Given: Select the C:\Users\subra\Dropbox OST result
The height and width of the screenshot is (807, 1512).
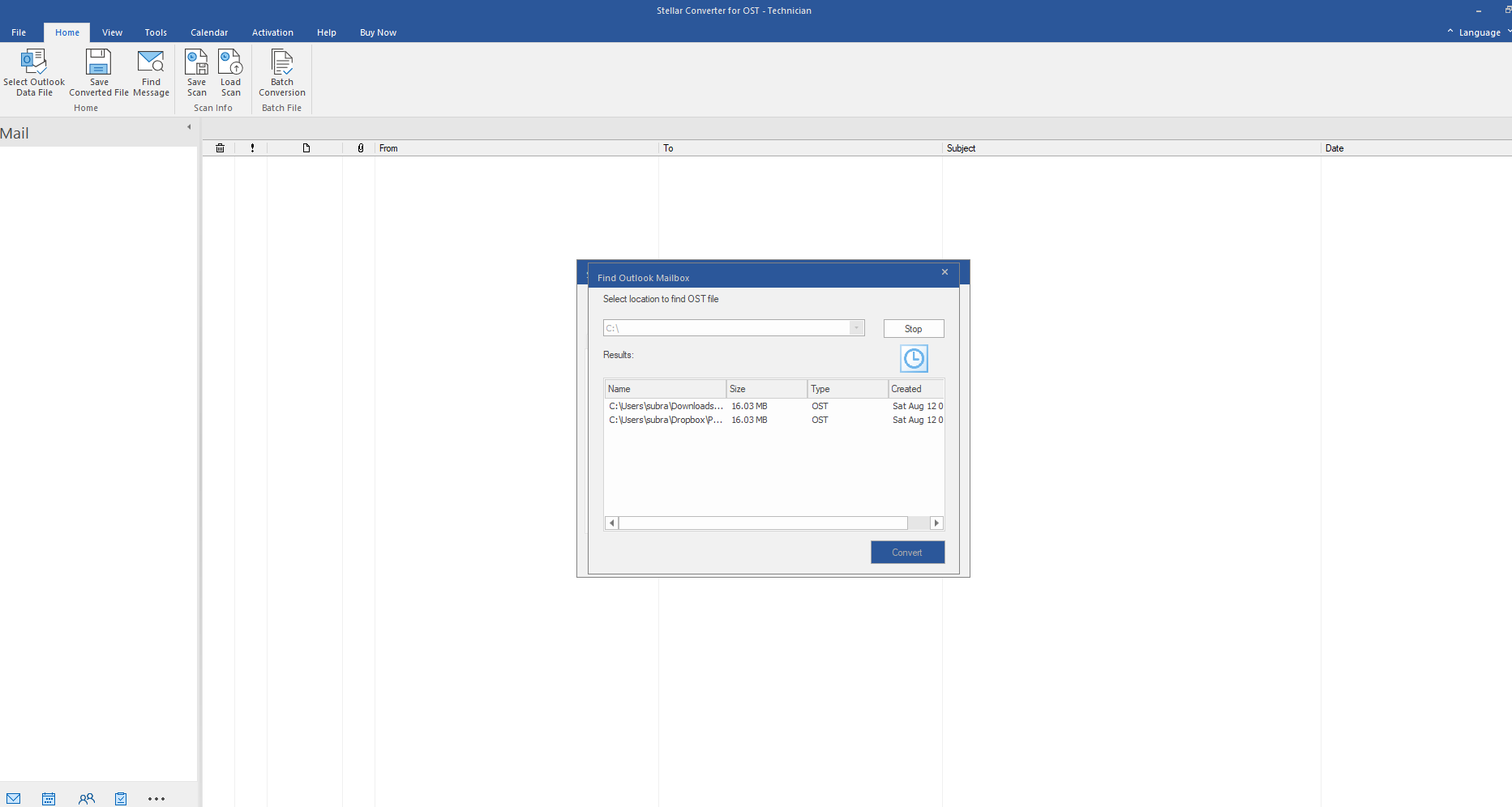Looking at the screenshot, I should (774, 420).
